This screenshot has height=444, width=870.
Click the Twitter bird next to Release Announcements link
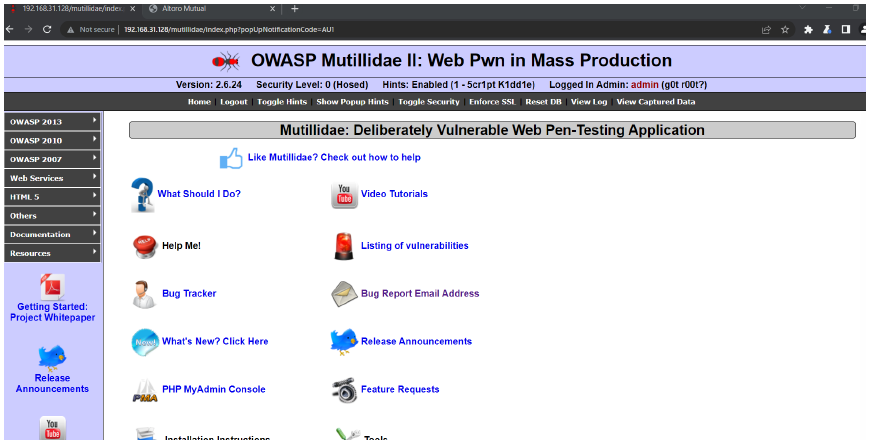click(344, 341)
